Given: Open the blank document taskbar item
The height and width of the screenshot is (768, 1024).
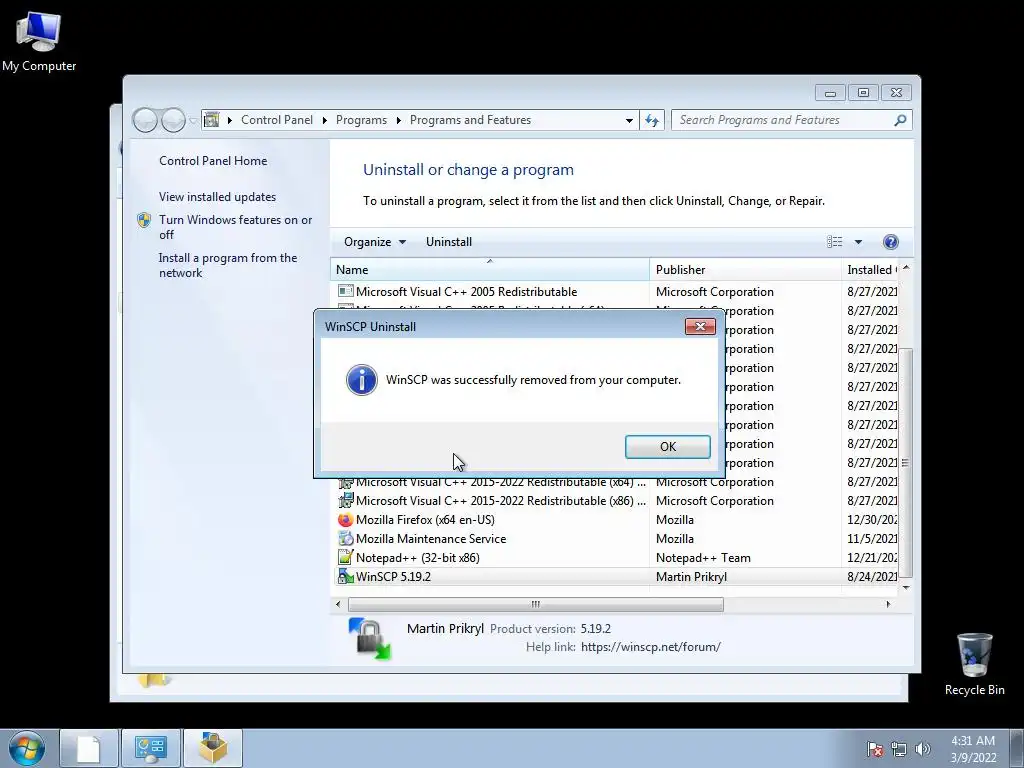Looking at the screenshot, I should (x=89, y=748).
